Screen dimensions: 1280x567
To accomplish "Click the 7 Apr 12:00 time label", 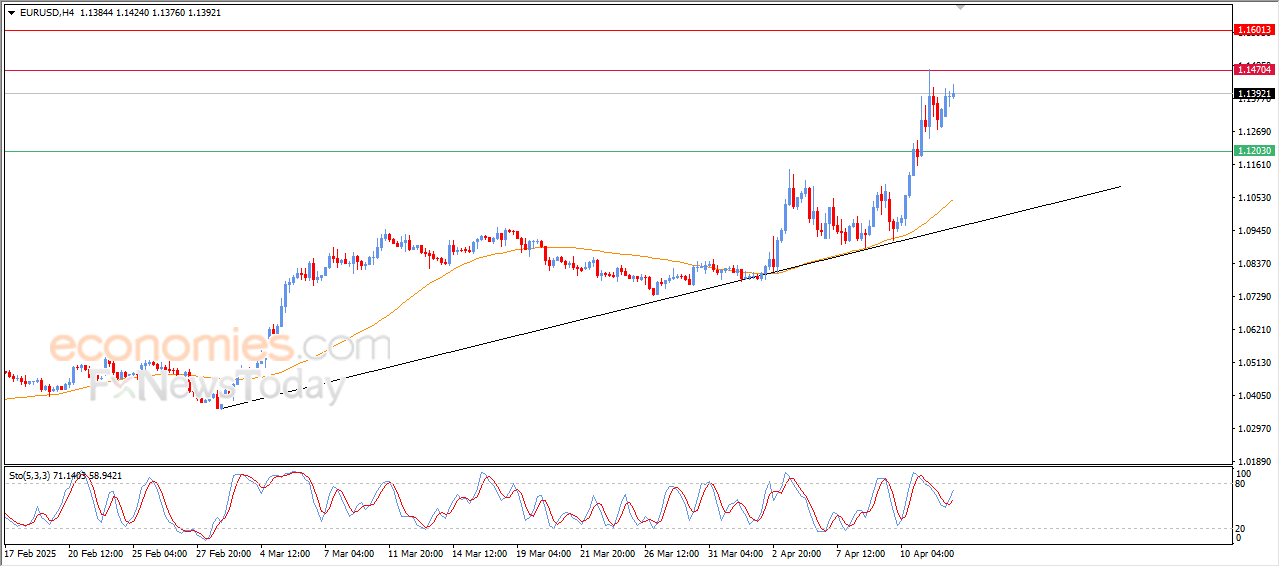I will click(x=861, y=553).
